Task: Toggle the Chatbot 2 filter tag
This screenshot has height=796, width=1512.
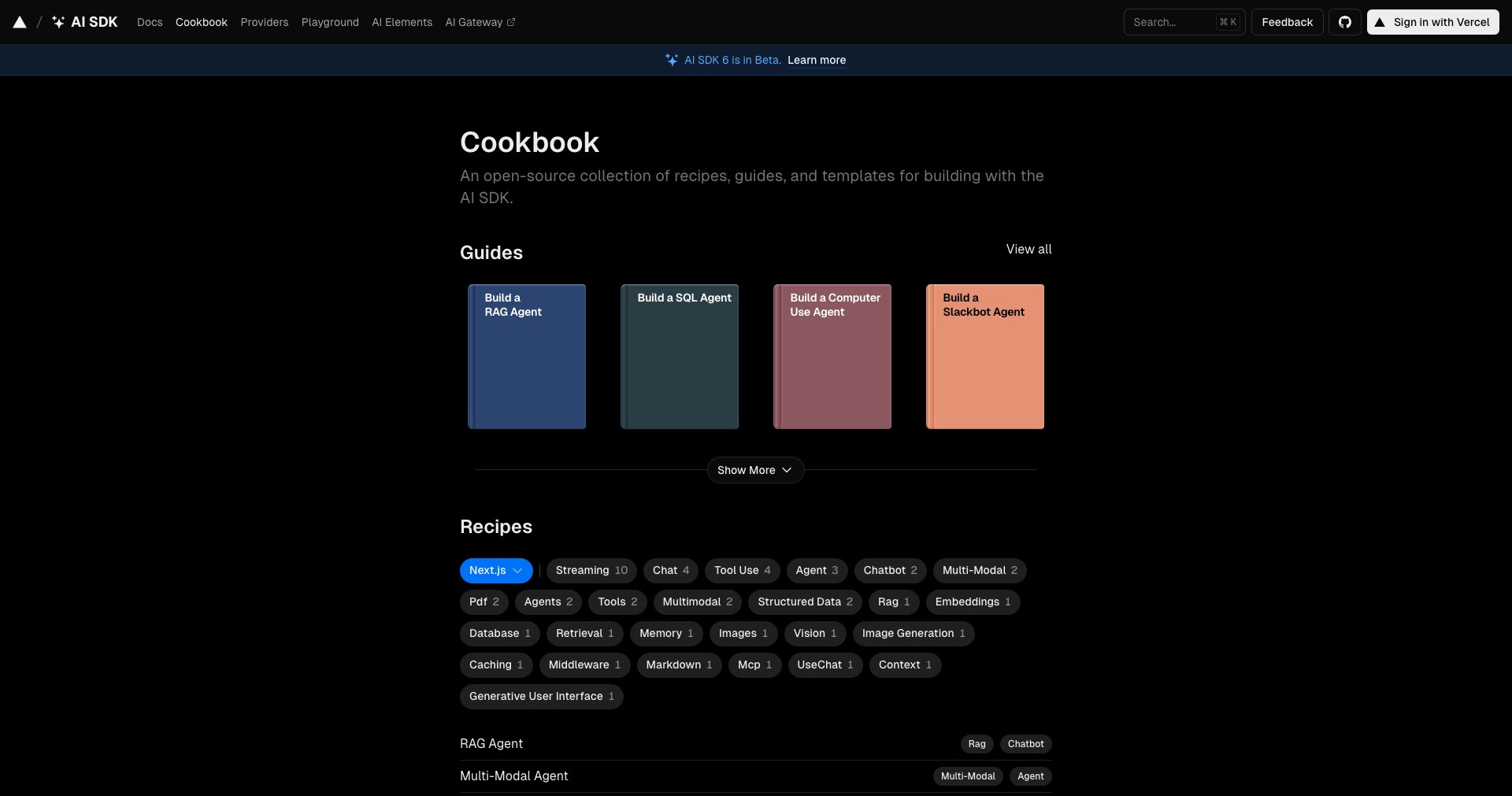Action: (890, 571)
